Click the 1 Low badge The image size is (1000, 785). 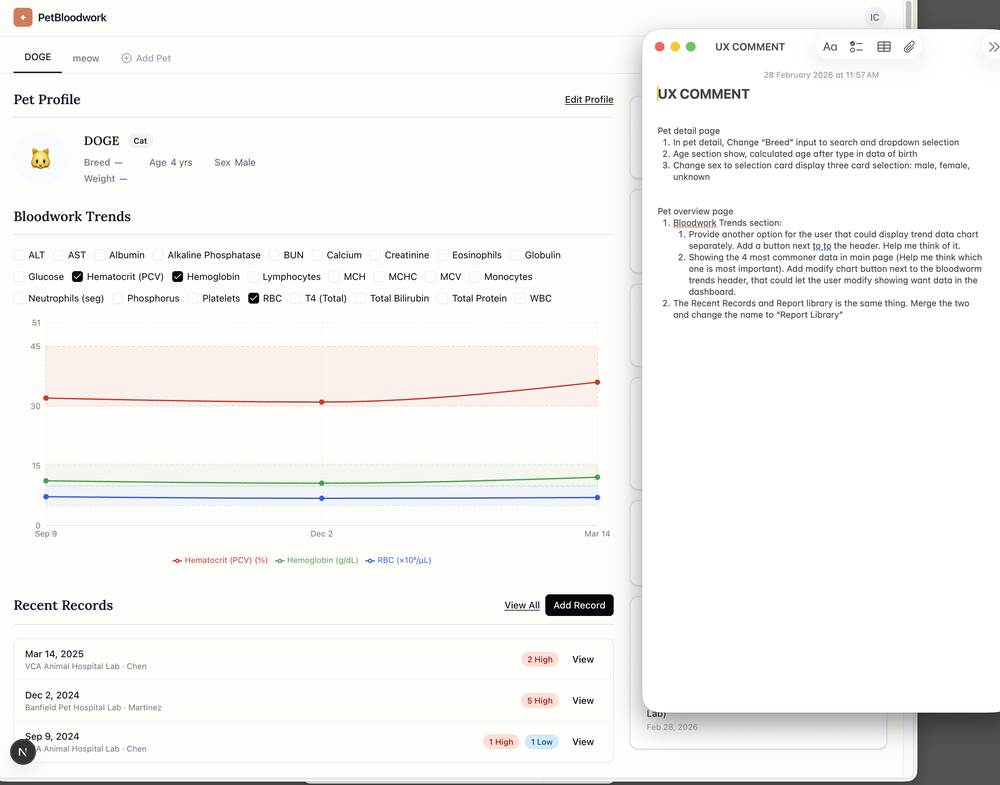pyautogui.click(x=541, y=742)
